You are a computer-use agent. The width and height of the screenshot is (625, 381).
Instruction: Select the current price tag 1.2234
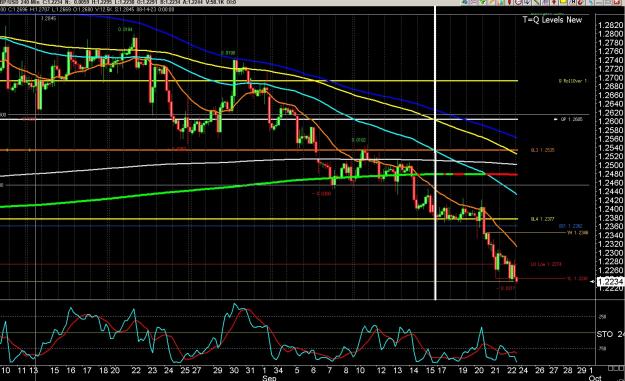coord(611,282)
